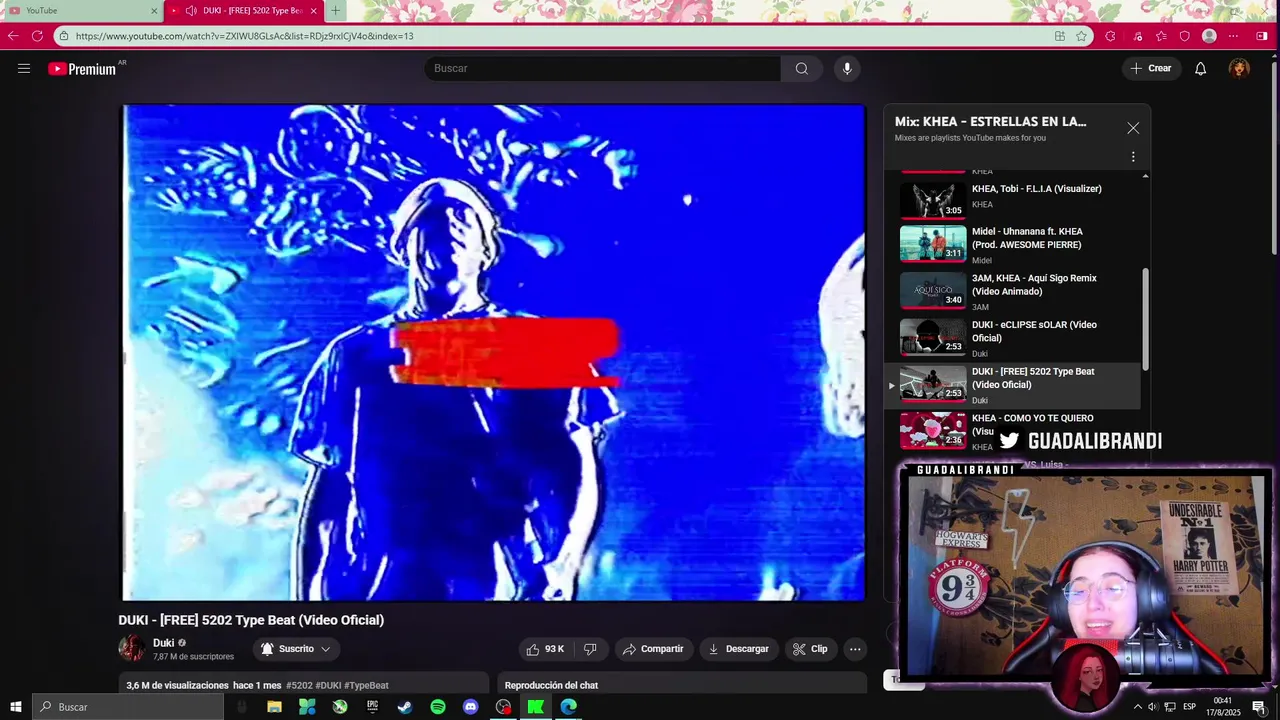Start voice search with microphone icon

[x=847, y=69]
